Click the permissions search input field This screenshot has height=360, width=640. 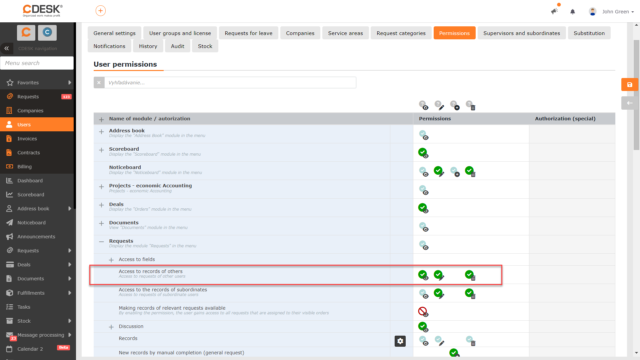tap(230, 82)
